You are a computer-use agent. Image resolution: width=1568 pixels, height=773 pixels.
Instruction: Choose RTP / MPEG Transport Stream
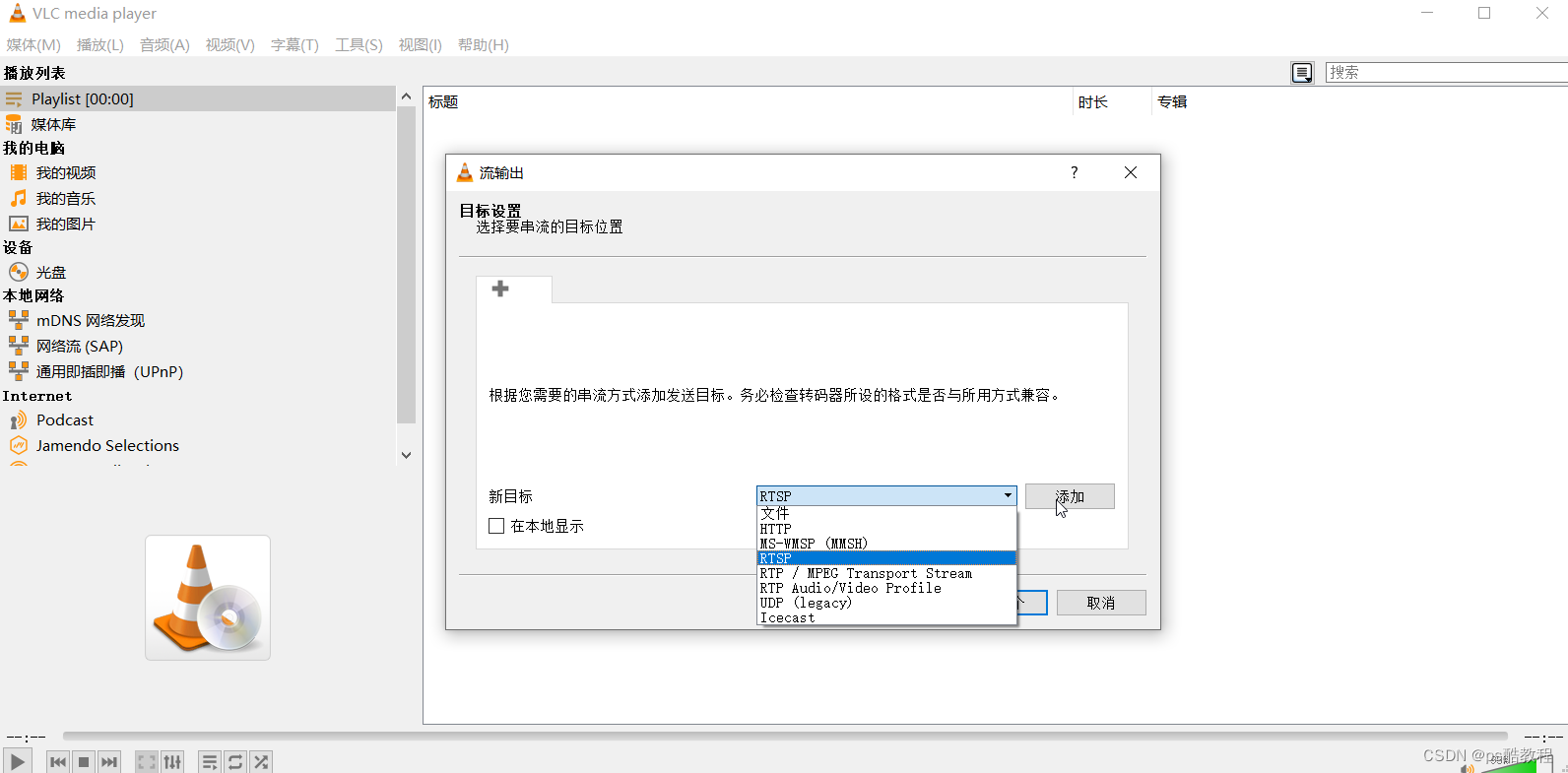(x=886, y=573)
